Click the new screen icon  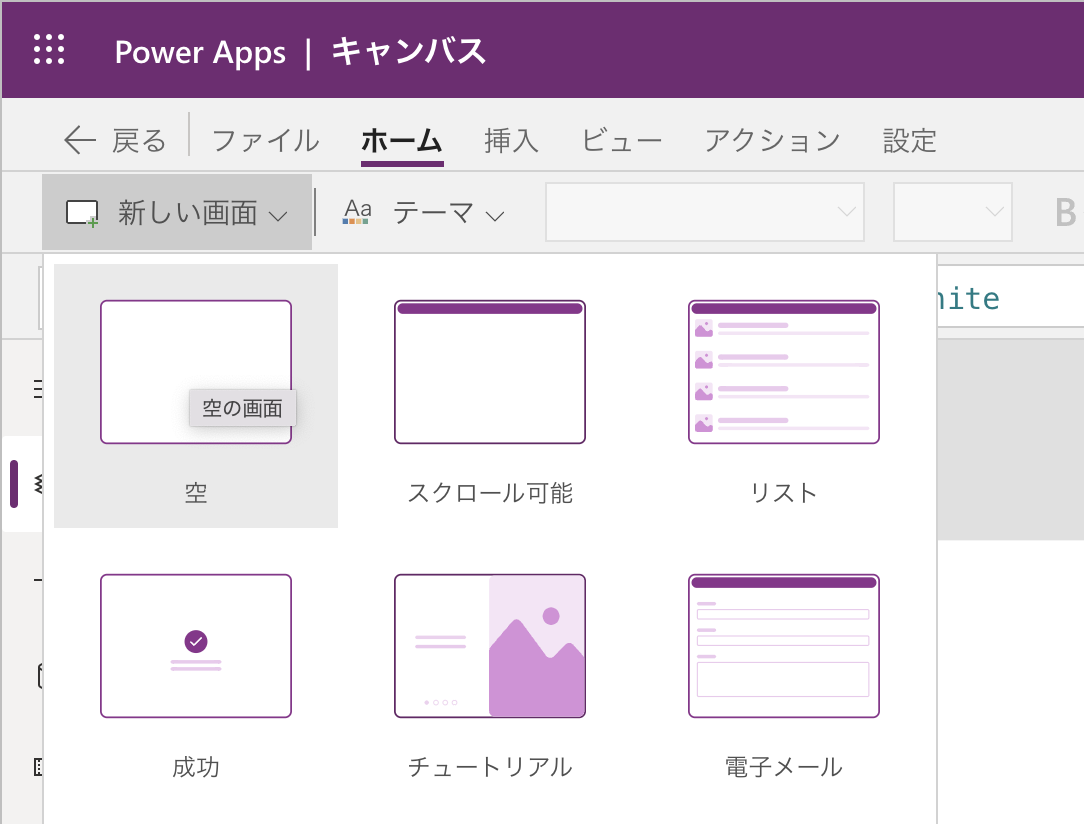pyautogui.click(x=82, y=213)
